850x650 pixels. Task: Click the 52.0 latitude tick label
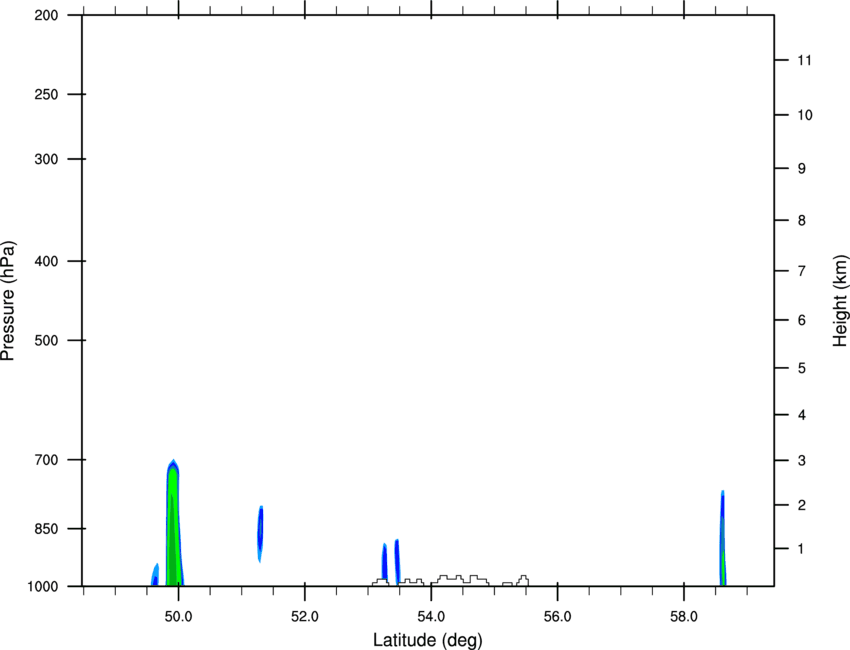(x=305, y=617)
